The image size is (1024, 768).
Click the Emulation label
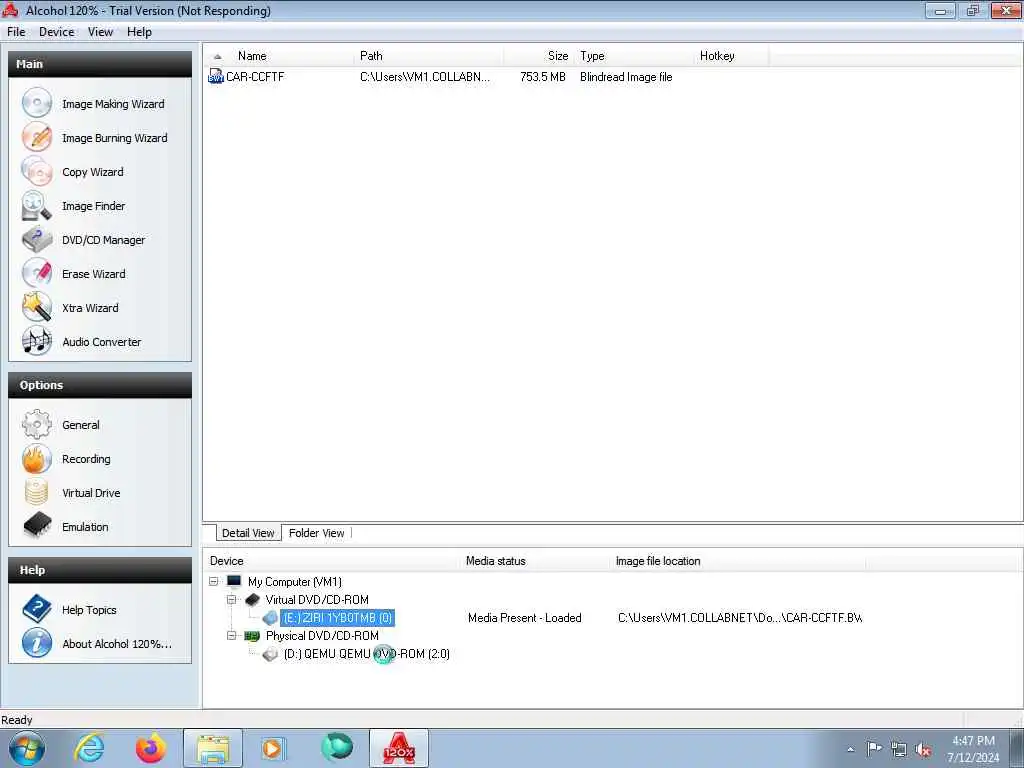(86, 527)
